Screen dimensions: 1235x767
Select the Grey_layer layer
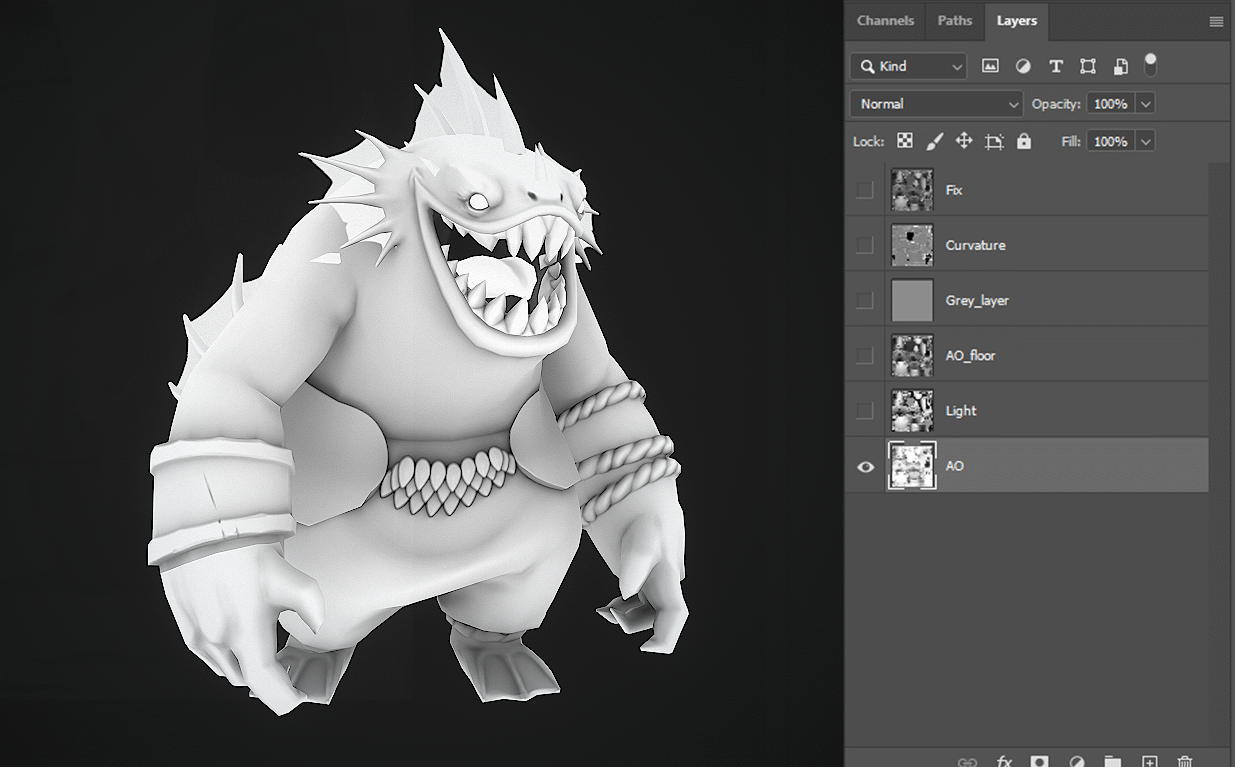pos(977,300)
